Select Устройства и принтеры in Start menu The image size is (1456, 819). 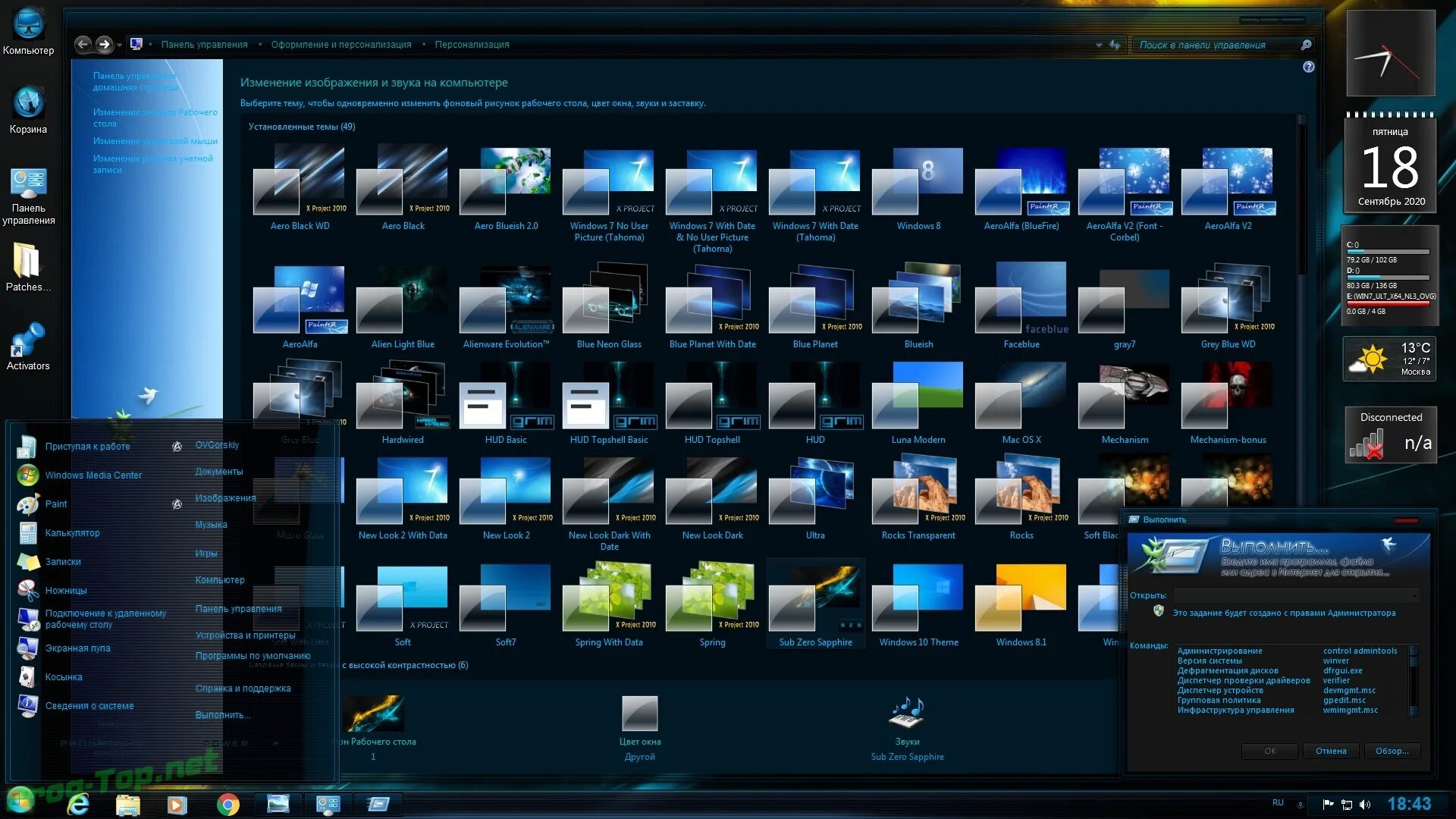(x=245, y=635)
